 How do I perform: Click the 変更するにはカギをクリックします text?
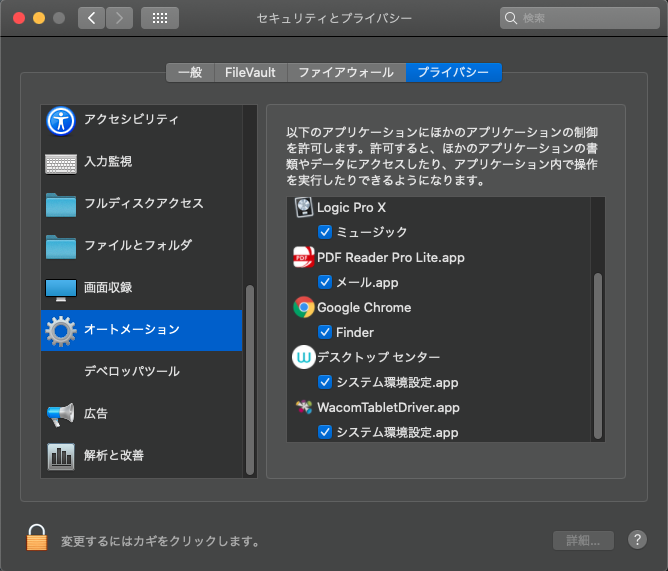pyautogui.click(x=161, y=541)
